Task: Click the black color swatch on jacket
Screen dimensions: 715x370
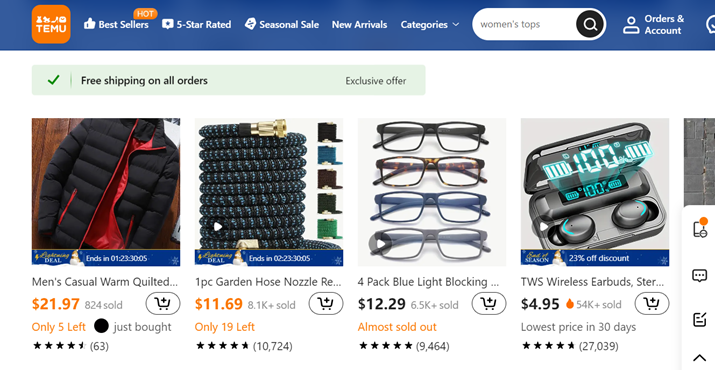Action: click(x=101, y=326)
